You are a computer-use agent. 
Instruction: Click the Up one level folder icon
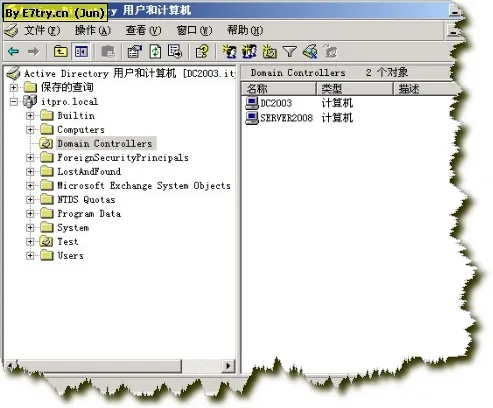pyautogui.click(x=60, y=52)
